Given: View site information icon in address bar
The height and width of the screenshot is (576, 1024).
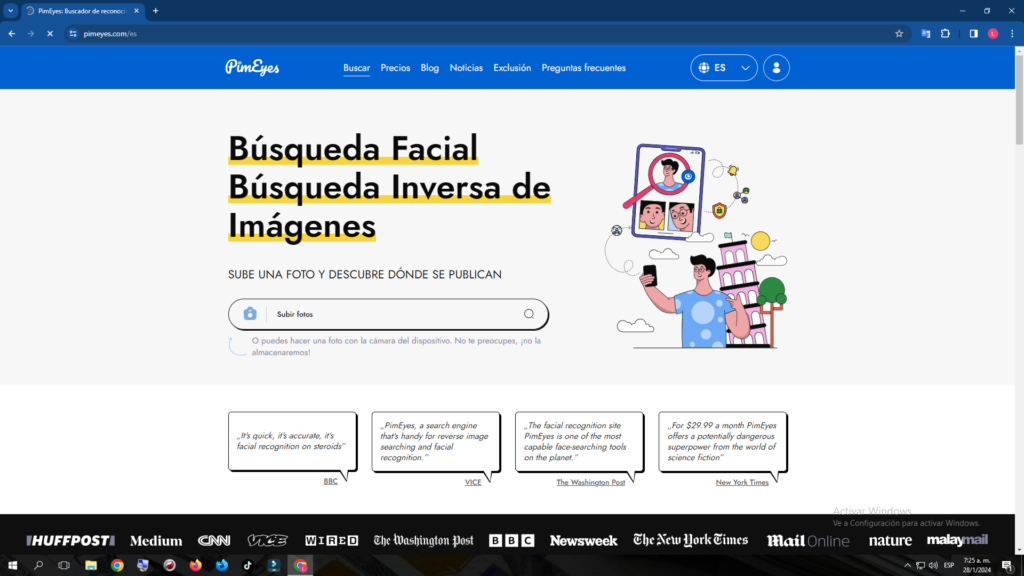Looking at the screenshot, I should [x=73, y=33].
